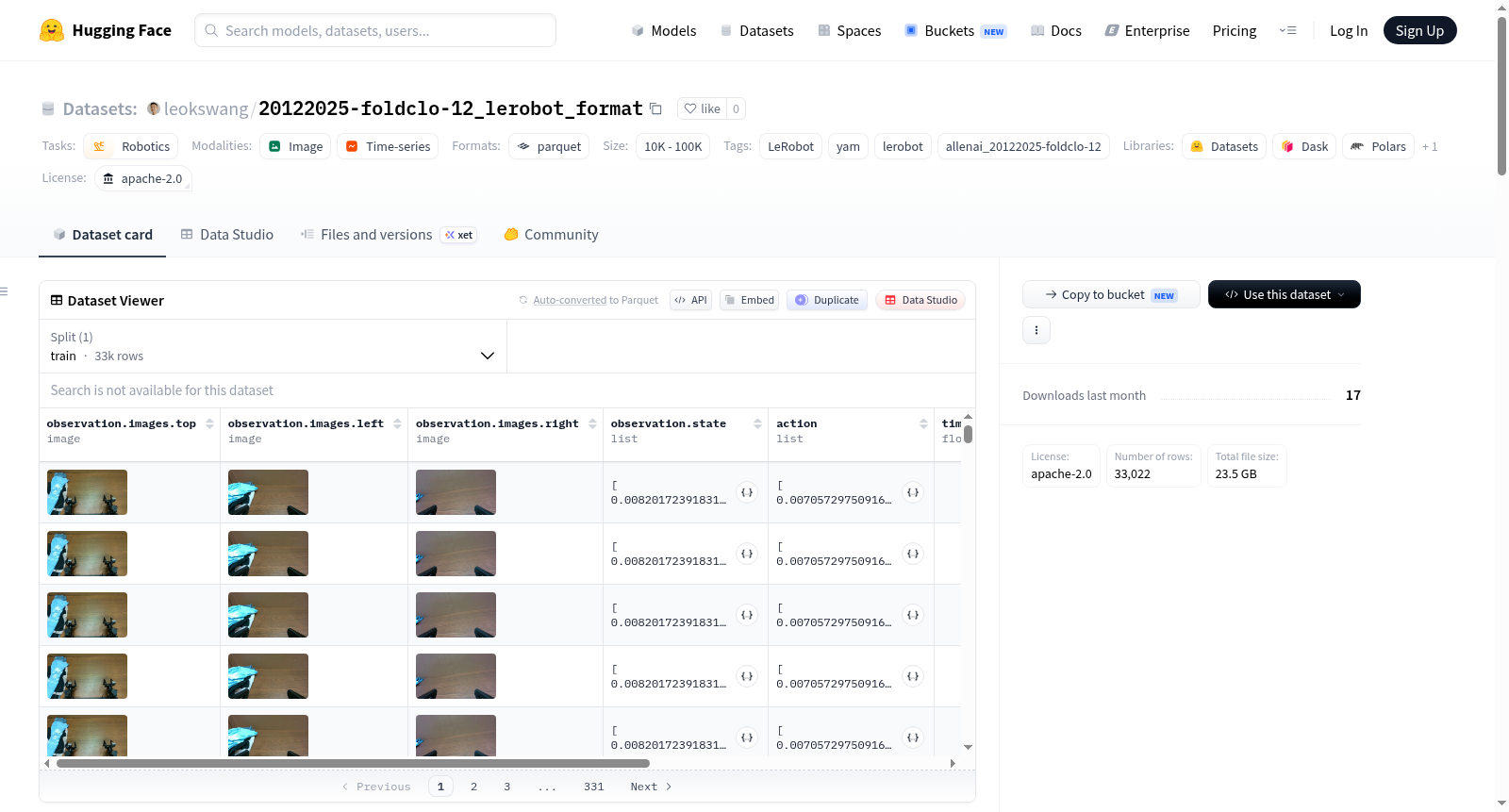Sort the observation.images.right column
This screenshot has width=1509, height=812.
coord(592,423)
